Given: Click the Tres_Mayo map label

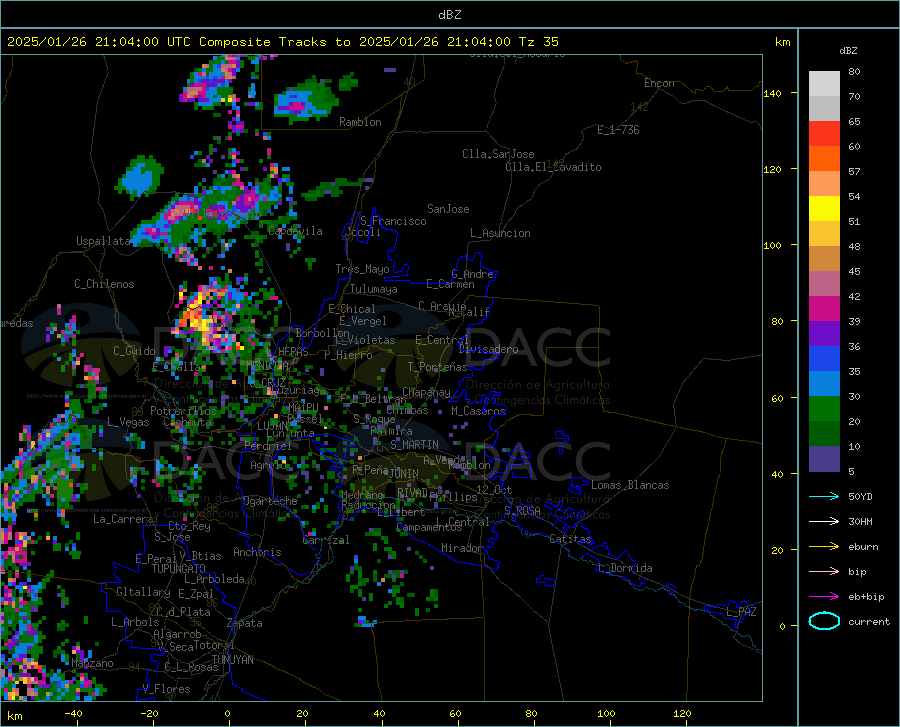Looking at the screenshot, I should tap(362, 269).
